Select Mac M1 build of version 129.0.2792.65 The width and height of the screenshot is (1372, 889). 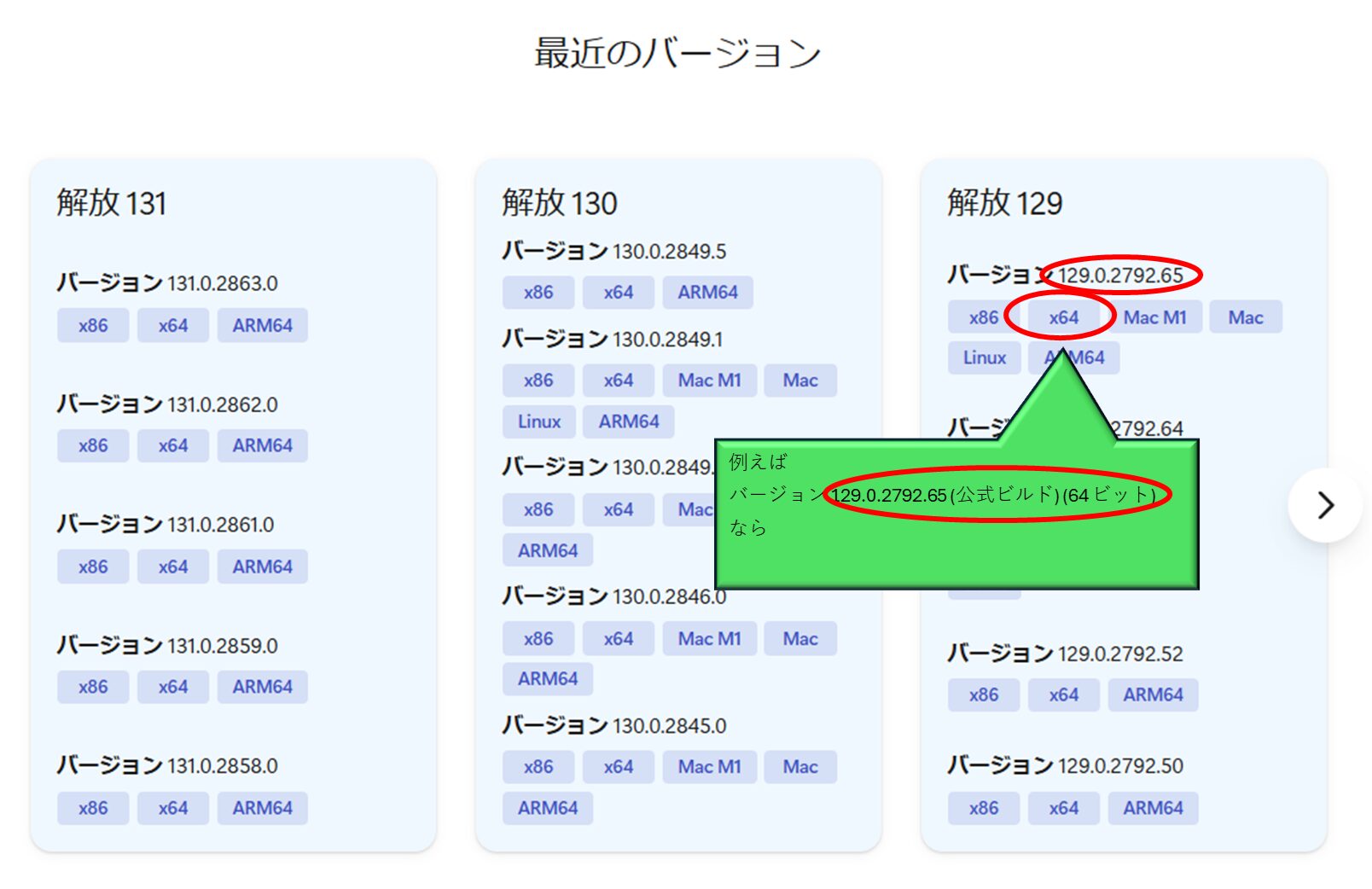click(1155, 317)
